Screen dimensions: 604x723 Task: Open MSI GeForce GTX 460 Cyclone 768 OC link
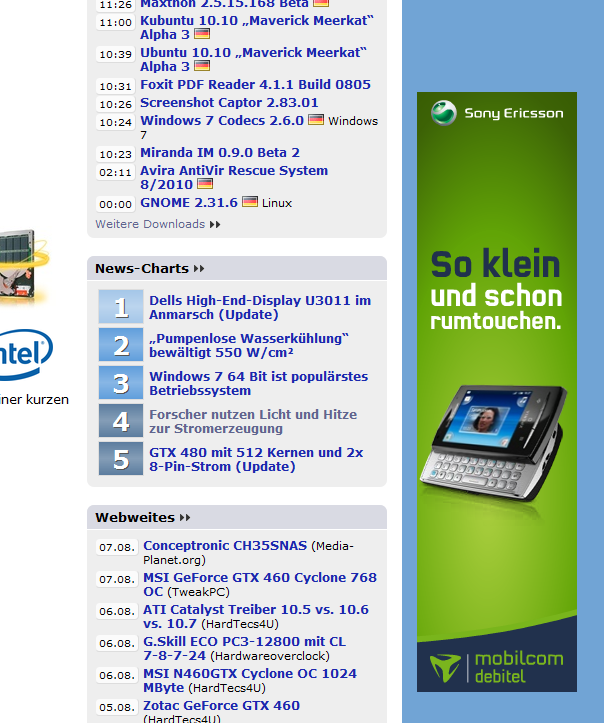click(260, 584)
